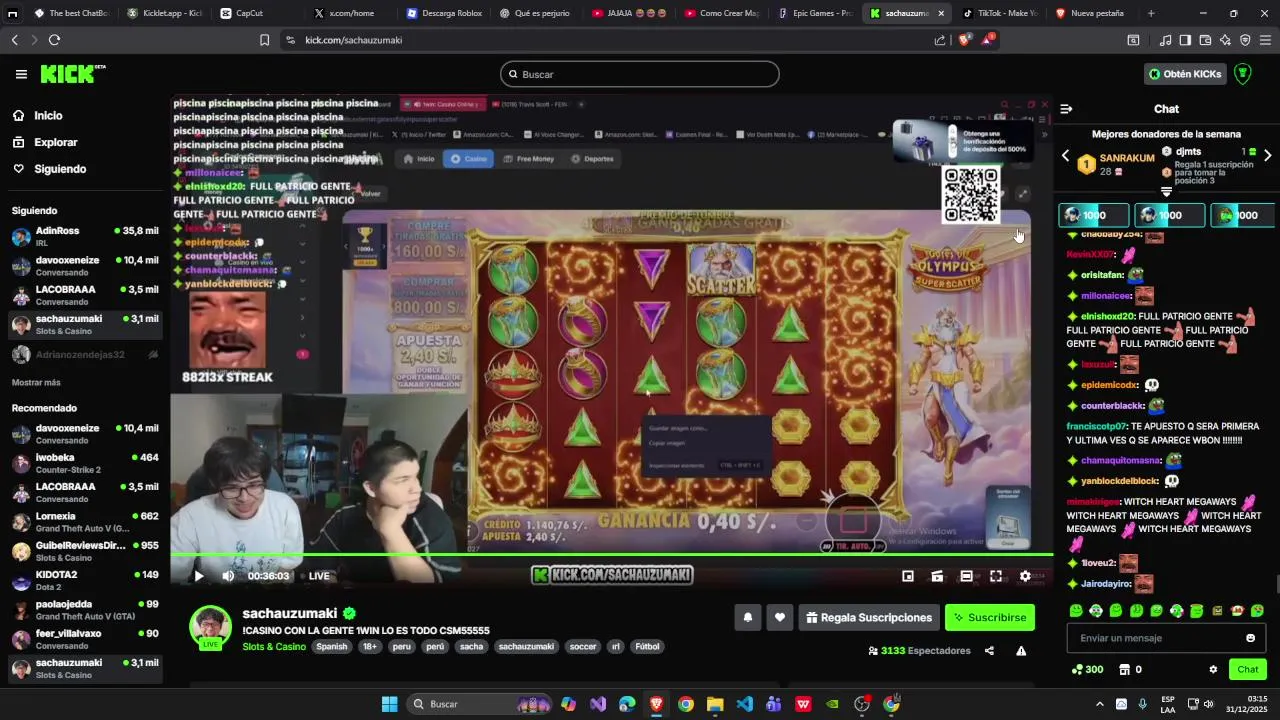The height and width of the screenshot is (720, 1280).
Task: Open Siguiendo in the sidebar
Action: (x=59, y=169)
